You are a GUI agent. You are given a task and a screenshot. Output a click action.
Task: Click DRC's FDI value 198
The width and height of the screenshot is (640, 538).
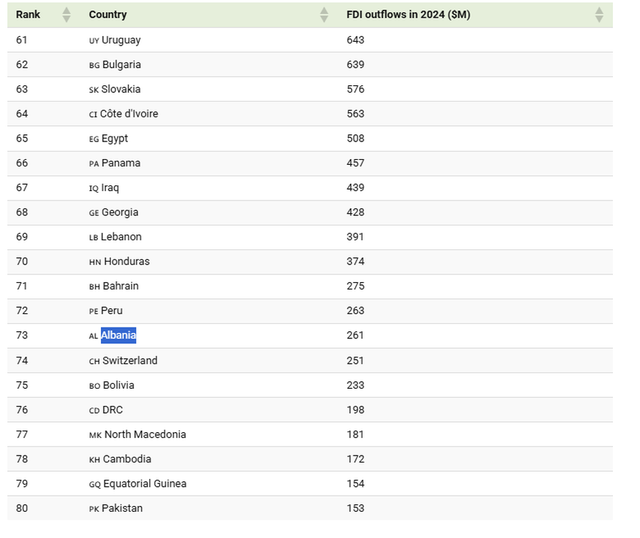(355, 410)
